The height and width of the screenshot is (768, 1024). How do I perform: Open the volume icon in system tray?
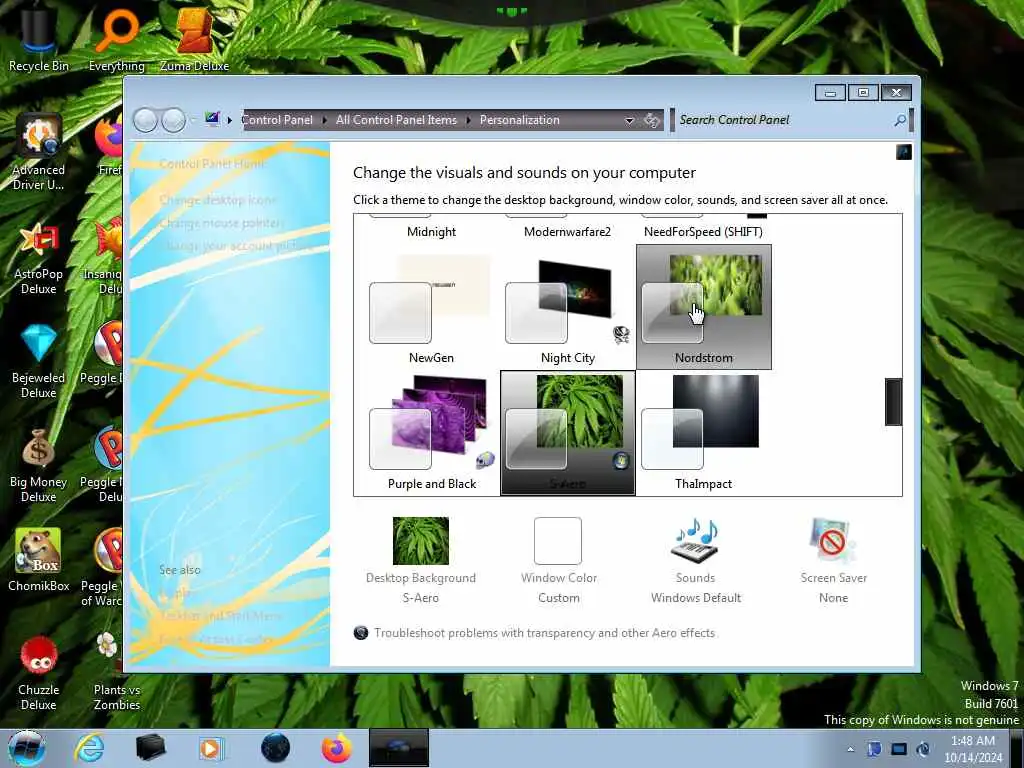[x=923, y=749]
